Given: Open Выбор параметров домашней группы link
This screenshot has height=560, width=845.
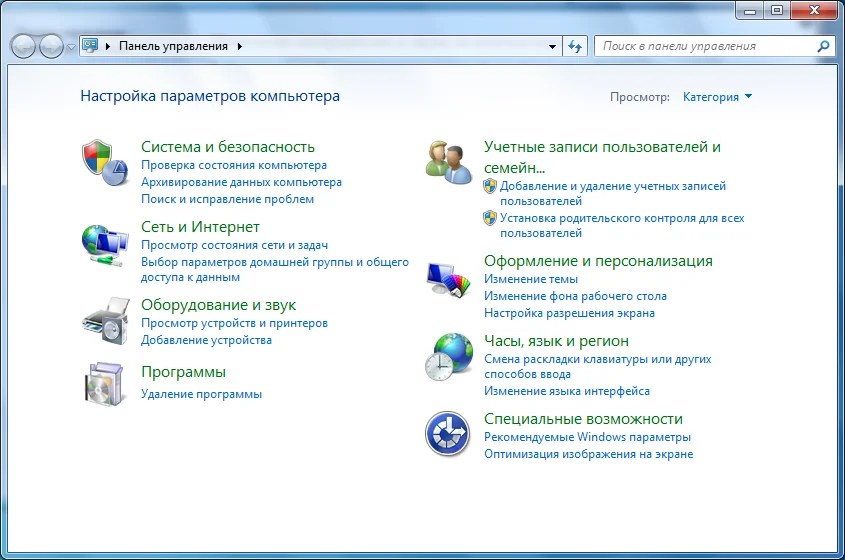Looking at the screenshot, I should [x=274, y=269].
